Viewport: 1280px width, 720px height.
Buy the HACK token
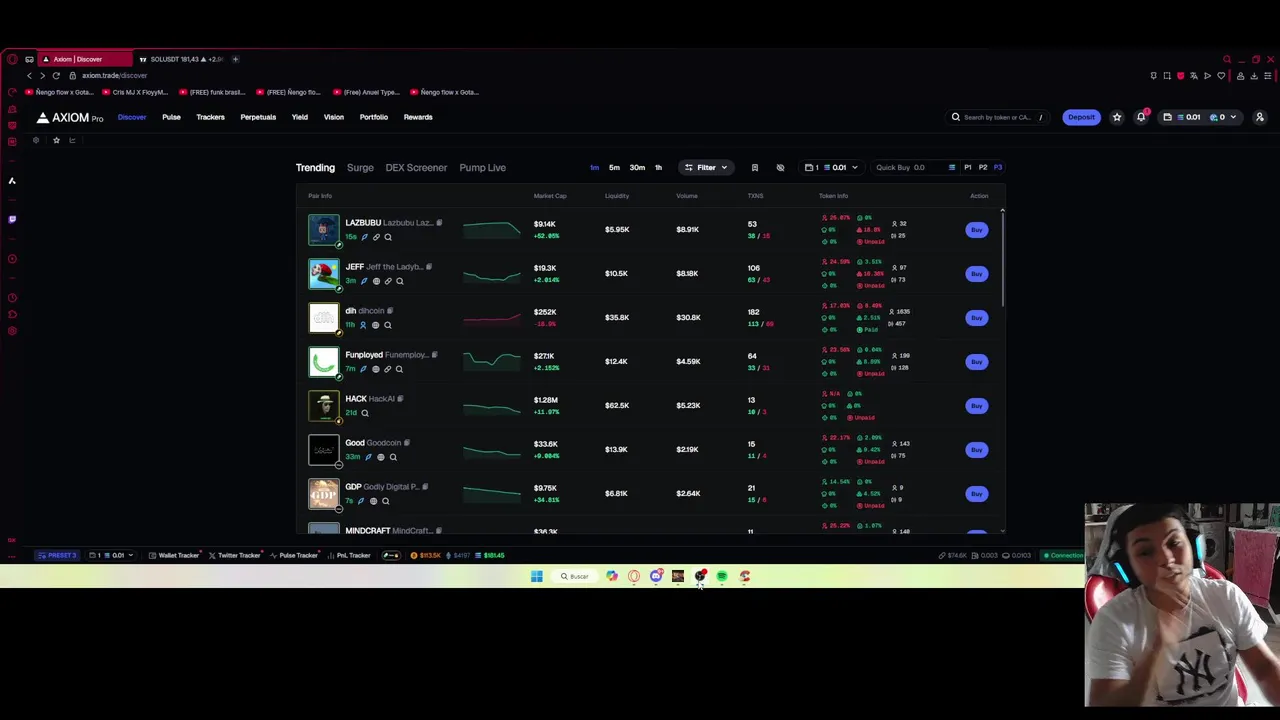(977, 406)
